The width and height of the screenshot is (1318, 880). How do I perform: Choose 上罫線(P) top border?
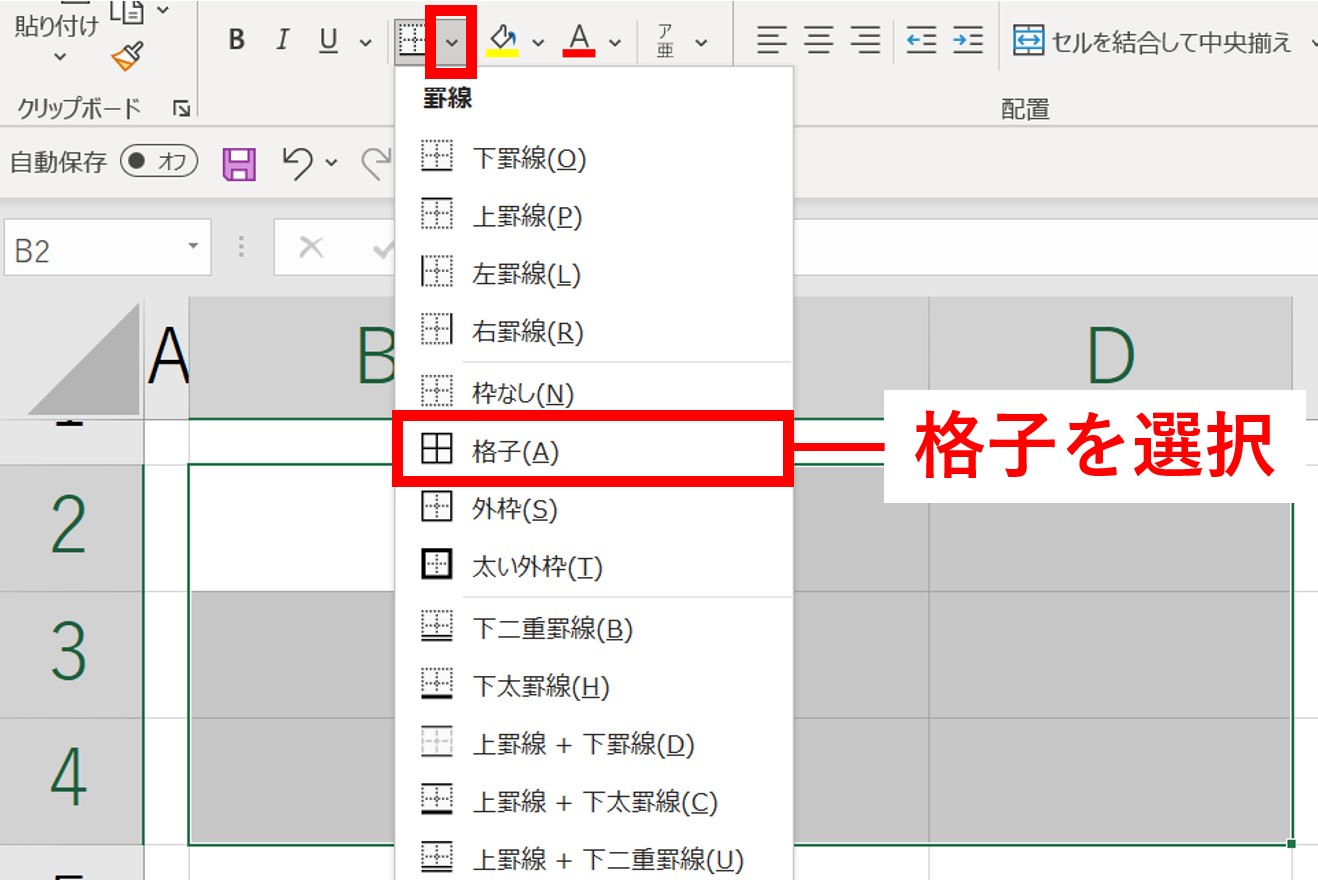tap(594, 216)
